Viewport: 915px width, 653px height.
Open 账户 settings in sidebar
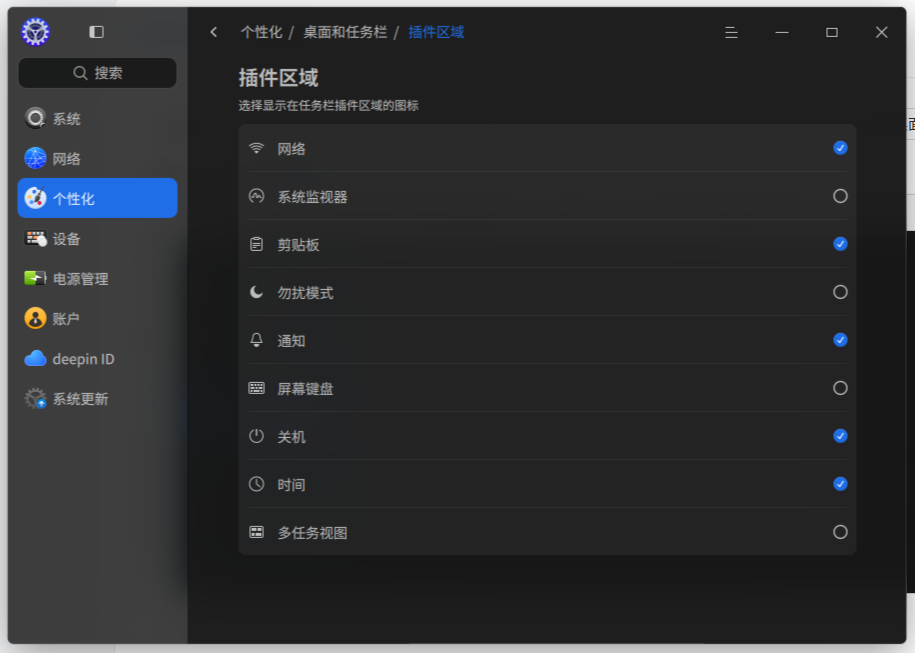(97, 318)
